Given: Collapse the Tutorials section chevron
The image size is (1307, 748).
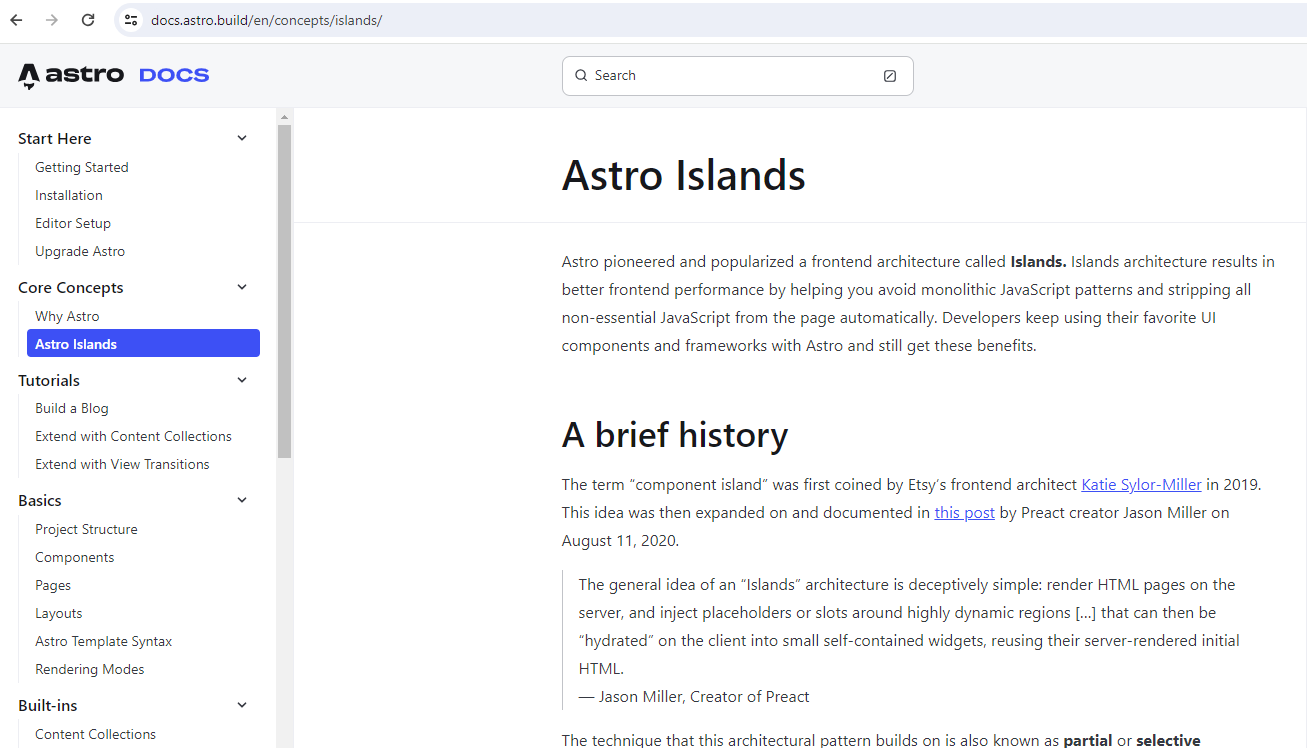Looking at the screenshot, I should pyautogui.click(x=242, y=380).
